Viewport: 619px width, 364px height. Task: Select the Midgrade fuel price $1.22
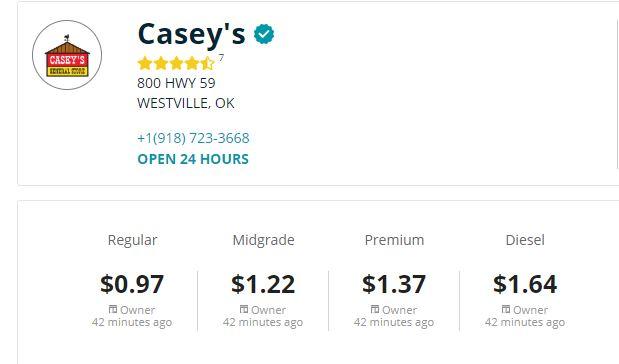[x=263, y=284]
